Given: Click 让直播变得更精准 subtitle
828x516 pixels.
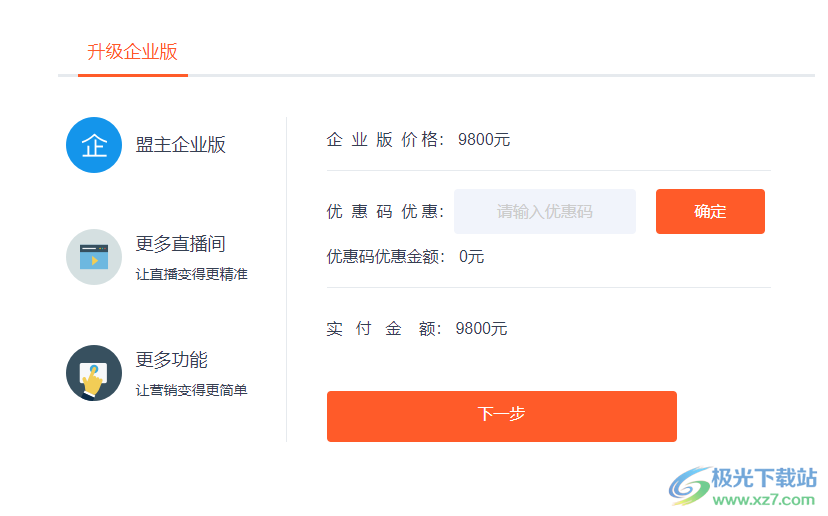Looking at the screenshot, I should pyautogui.click(x=191, y=274).
